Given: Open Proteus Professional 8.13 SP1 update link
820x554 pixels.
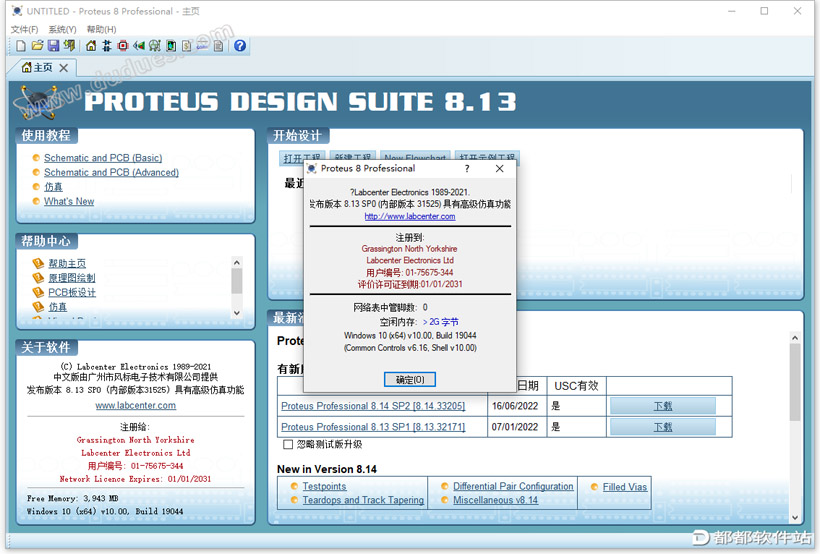Looking at the screenshot, I should click(373, 427).
